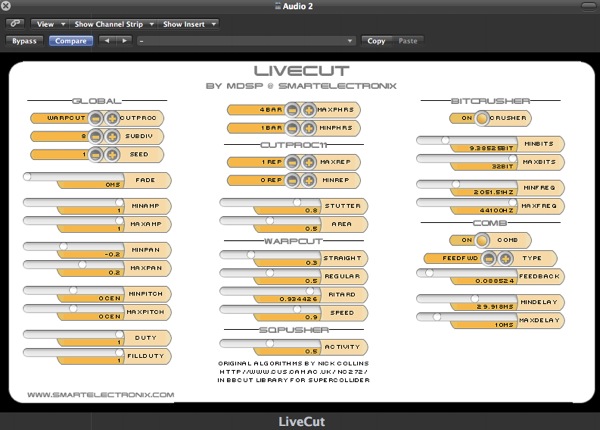Go to previous preset with left arrow
The width and height of the screenshot is (600, 430).
tap(107, 41)
